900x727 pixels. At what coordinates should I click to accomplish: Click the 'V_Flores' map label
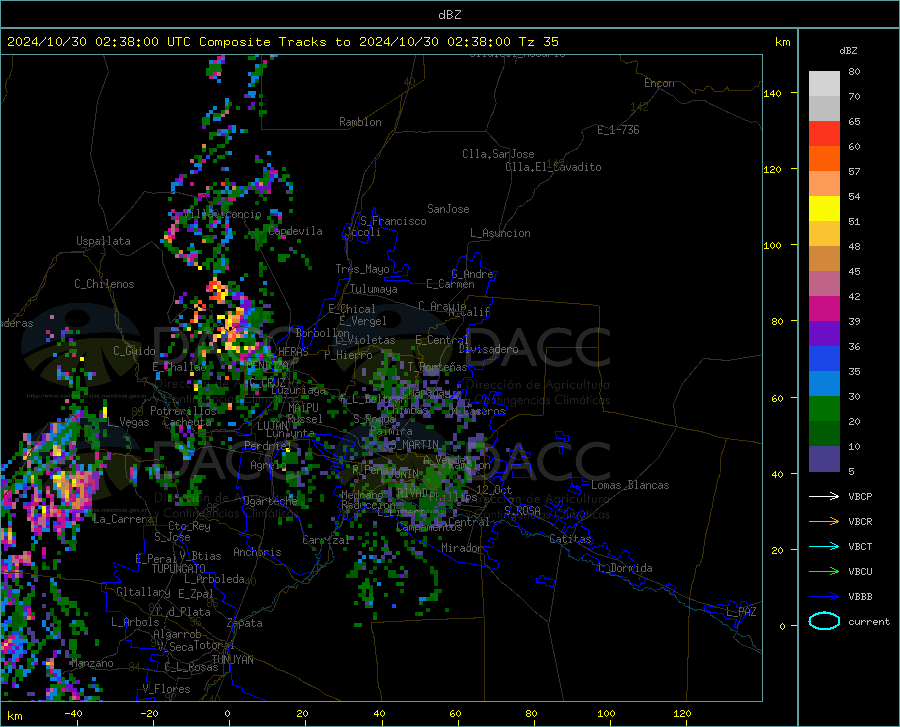(166, 689)
